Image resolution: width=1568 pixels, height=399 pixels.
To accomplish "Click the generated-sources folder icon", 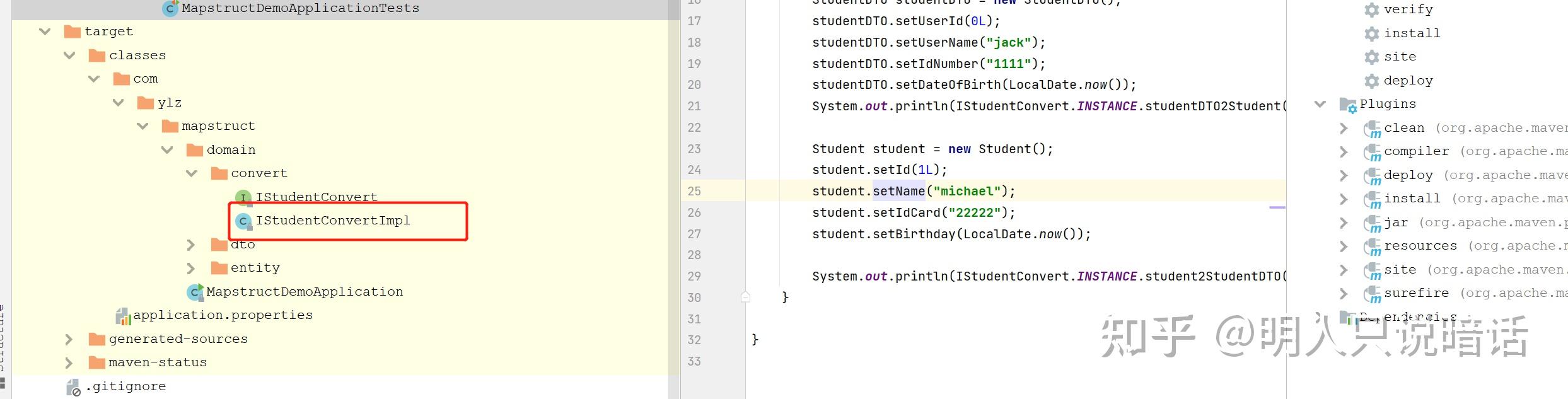I will [x=97, y=340].
